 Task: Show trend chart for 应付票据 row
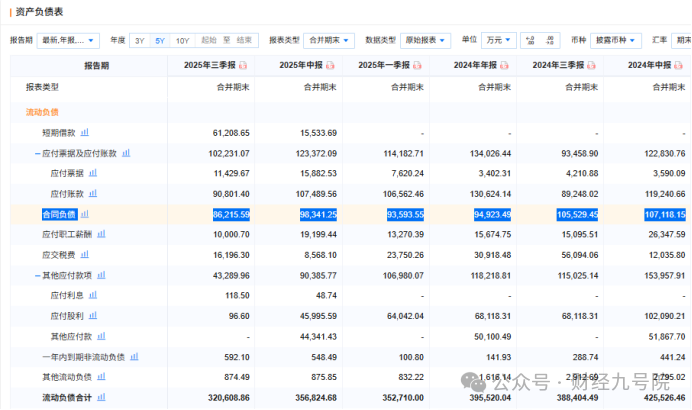[x=93, y=173]
